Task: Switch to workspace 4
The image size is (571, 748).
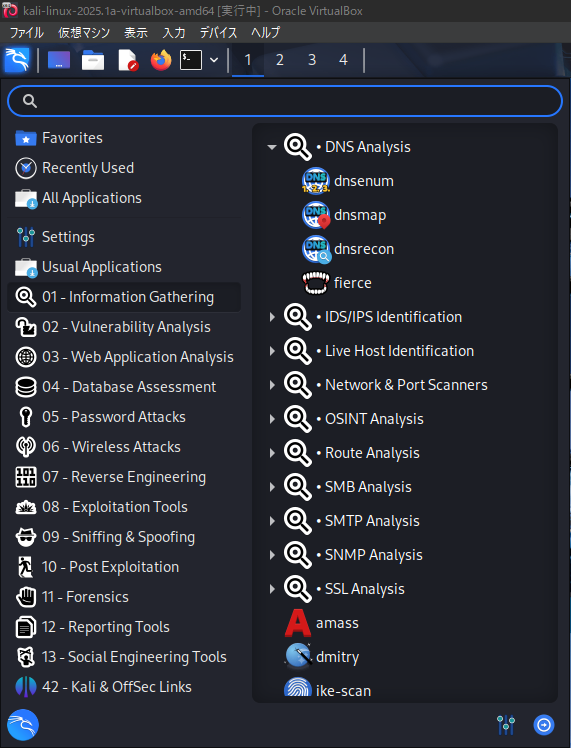Action: pyautogui.click(x=343, y=60)
